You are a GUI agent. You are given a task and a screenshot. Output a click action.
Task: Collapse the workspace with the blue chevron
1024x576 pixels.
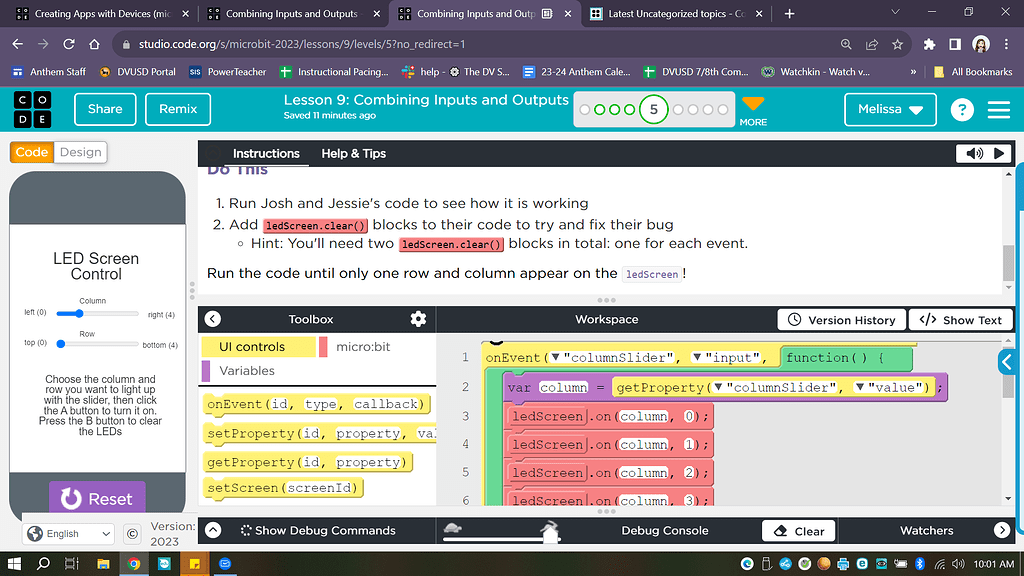coord(1007,362)
